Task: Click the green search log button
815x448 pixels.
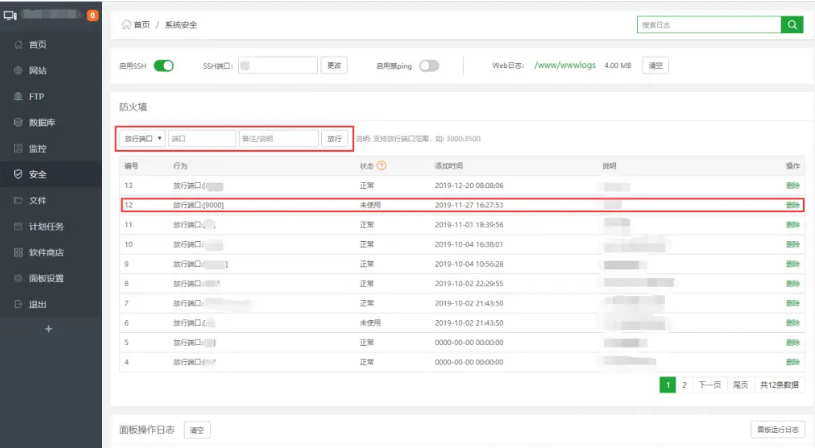Action: click(x=792, y=25)
